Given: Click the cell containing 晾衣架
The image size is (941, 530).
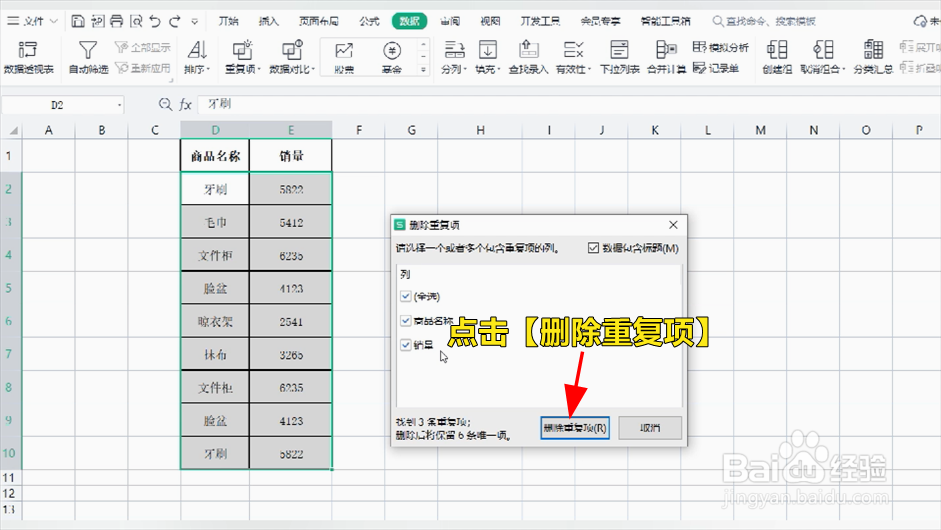Looking at the screenshot, I should point(215,322).
